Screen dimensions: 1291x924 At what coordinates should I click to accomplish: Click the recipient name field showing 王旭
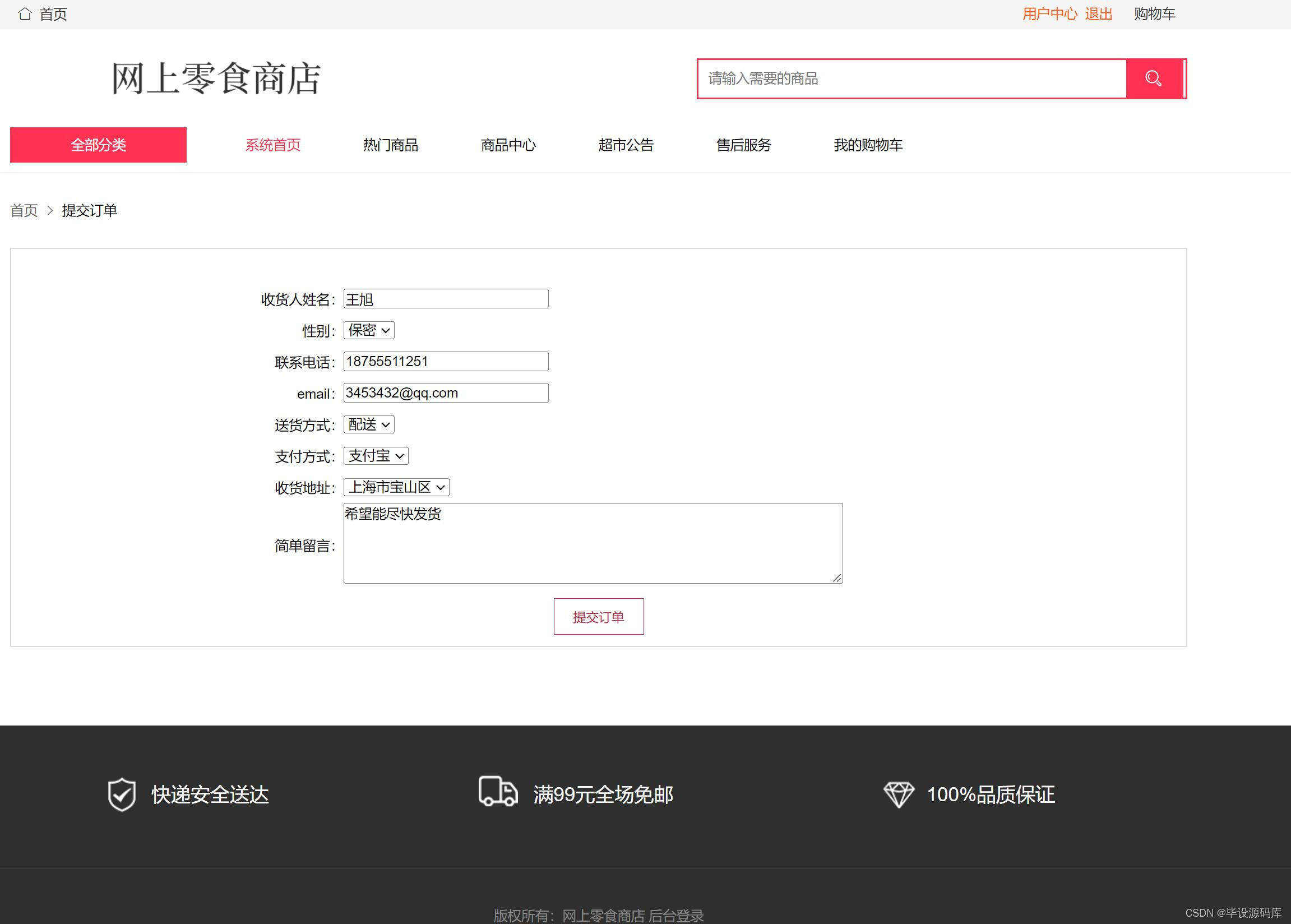point(445,298)
